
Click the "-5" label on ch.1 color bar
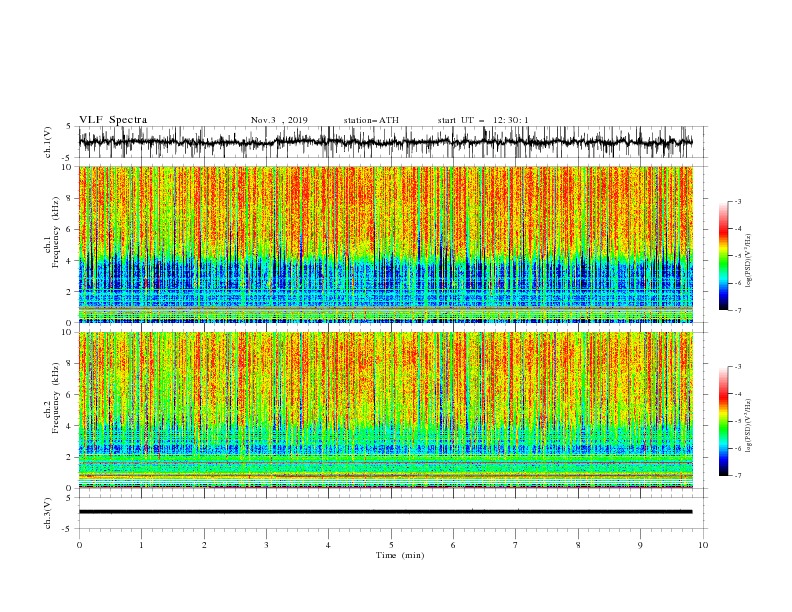738,256
